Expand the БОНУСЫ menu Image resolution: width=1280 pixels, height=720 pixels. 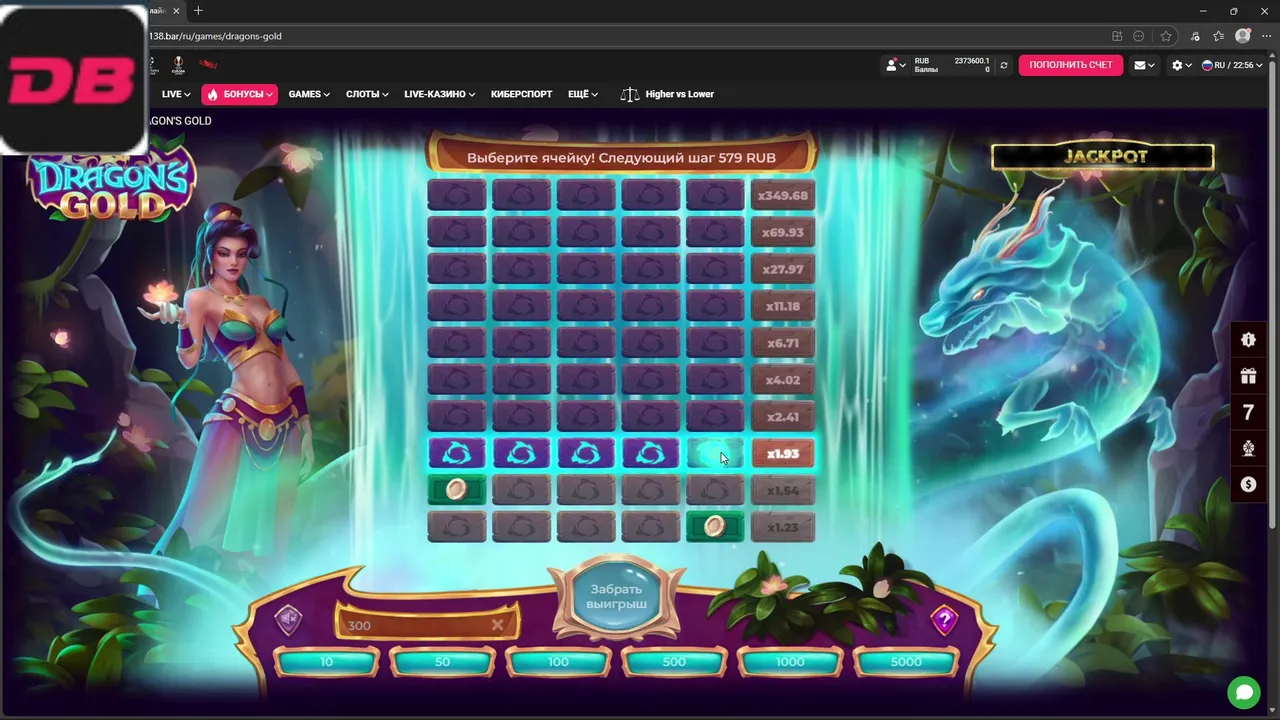pos(238,94)
